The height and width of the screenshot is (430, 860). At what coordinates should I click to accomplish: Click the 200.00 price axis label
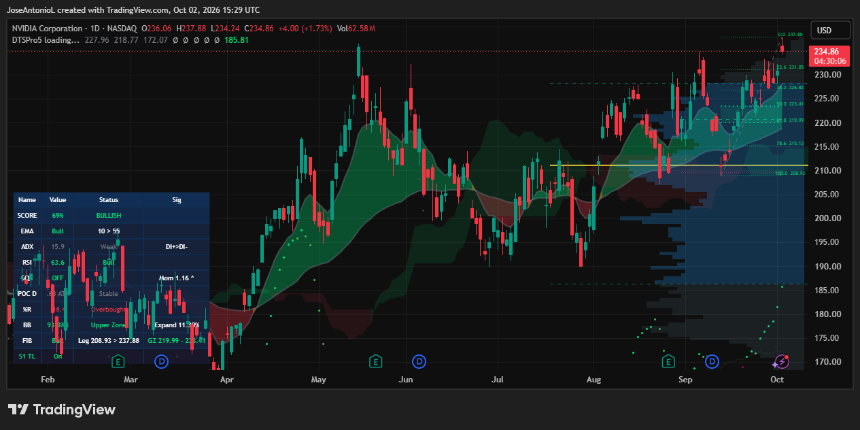[828, 218]
